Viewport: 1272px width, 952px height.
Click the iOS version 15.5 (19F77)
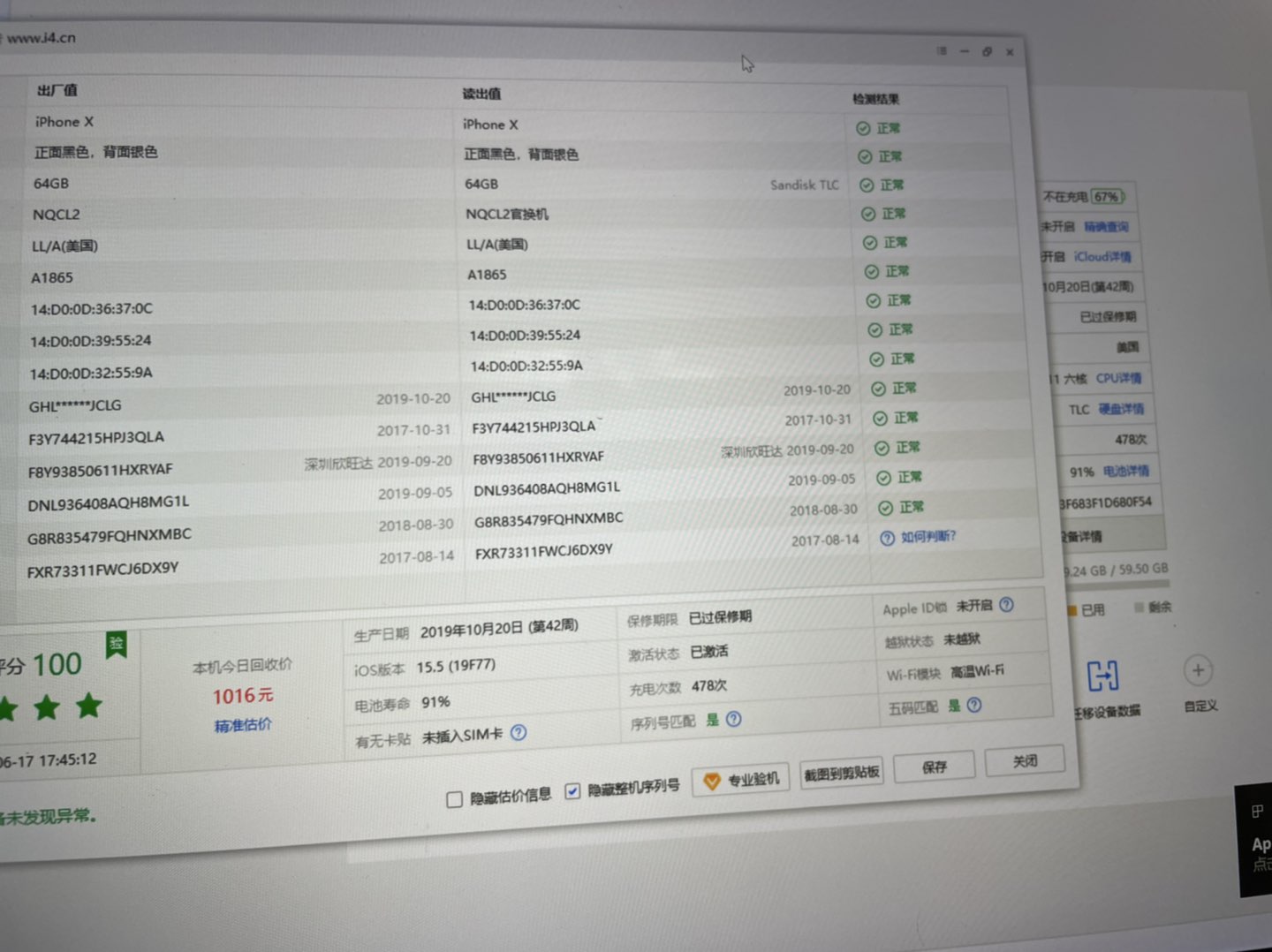click(456, 667)
